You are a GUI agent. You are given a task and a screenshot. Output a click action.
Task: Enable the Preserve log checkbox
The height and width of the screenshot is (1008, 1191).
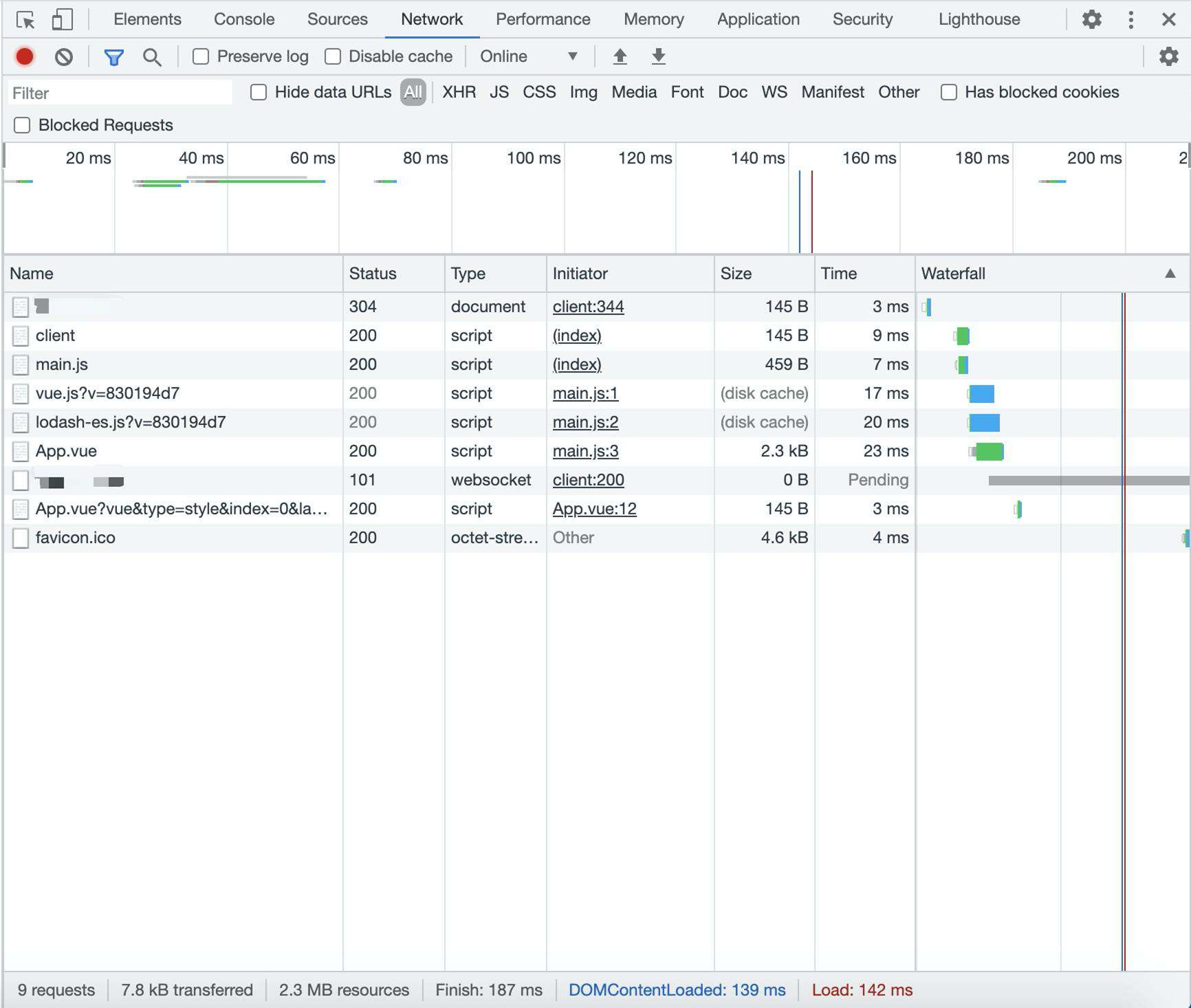click(x=201, y=56)
